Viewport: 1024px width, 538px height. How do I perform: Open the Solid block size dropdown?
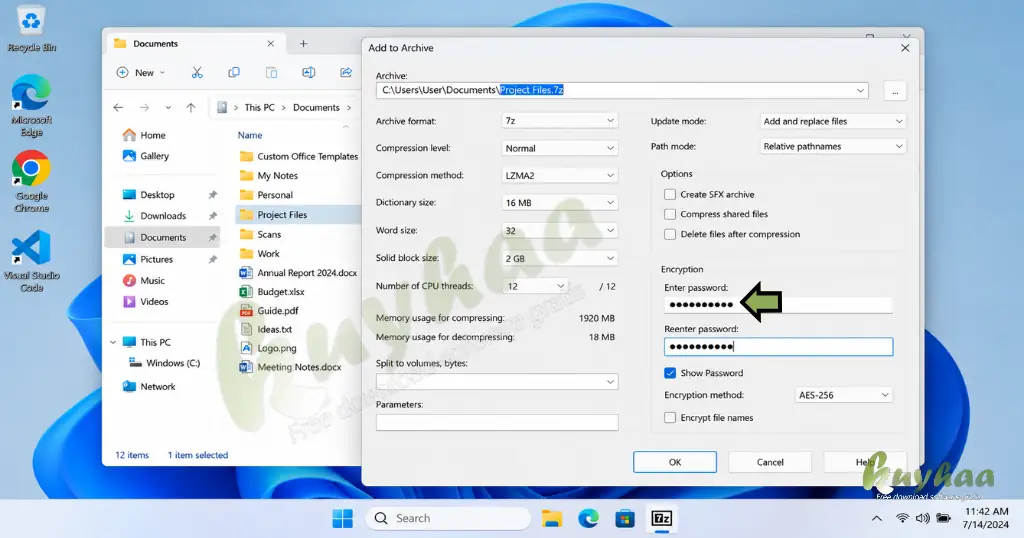(x=560, y=259)
